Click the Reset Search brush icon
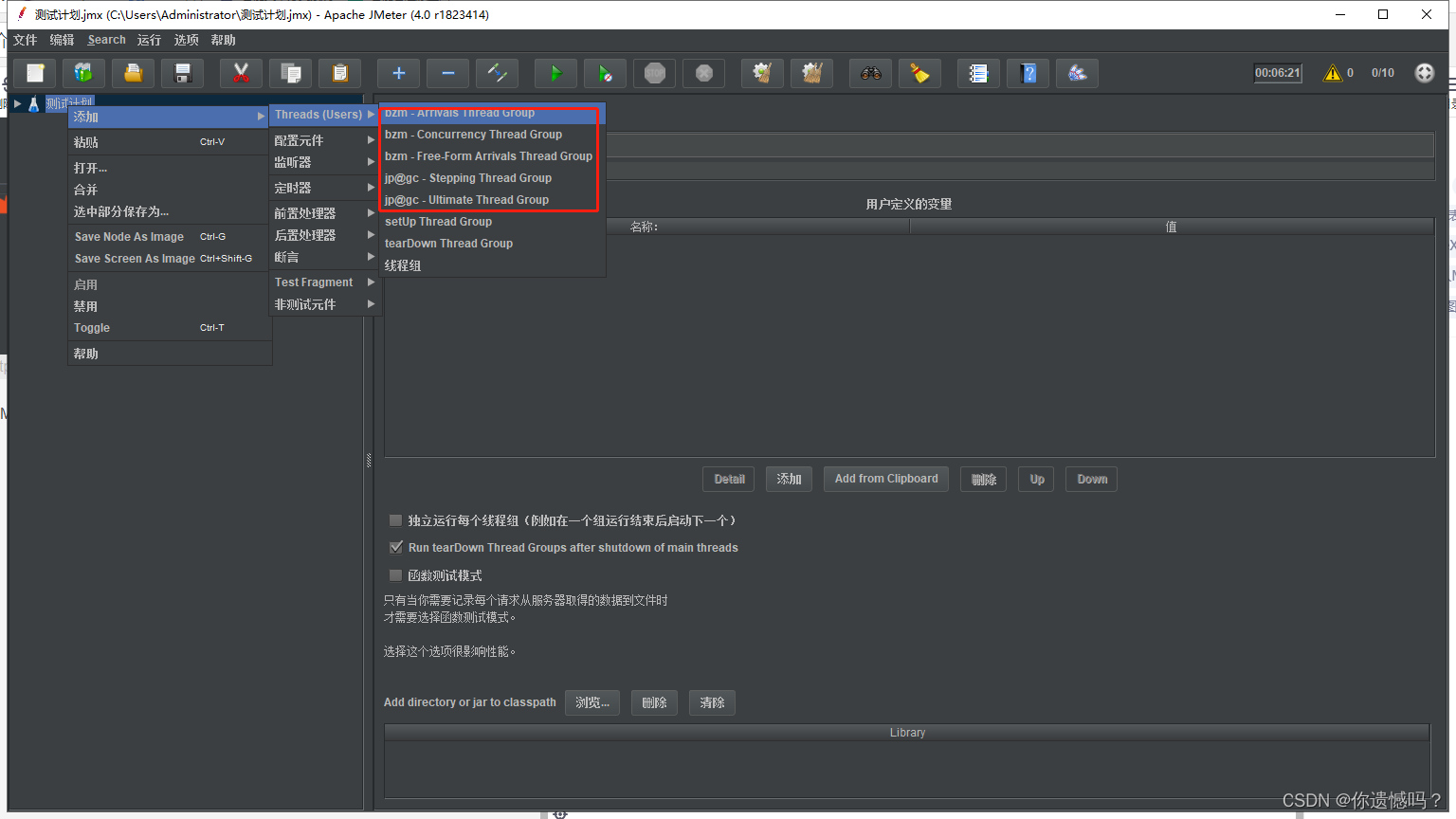This screenshot has width=1456, height=819. tap(919, 73)
